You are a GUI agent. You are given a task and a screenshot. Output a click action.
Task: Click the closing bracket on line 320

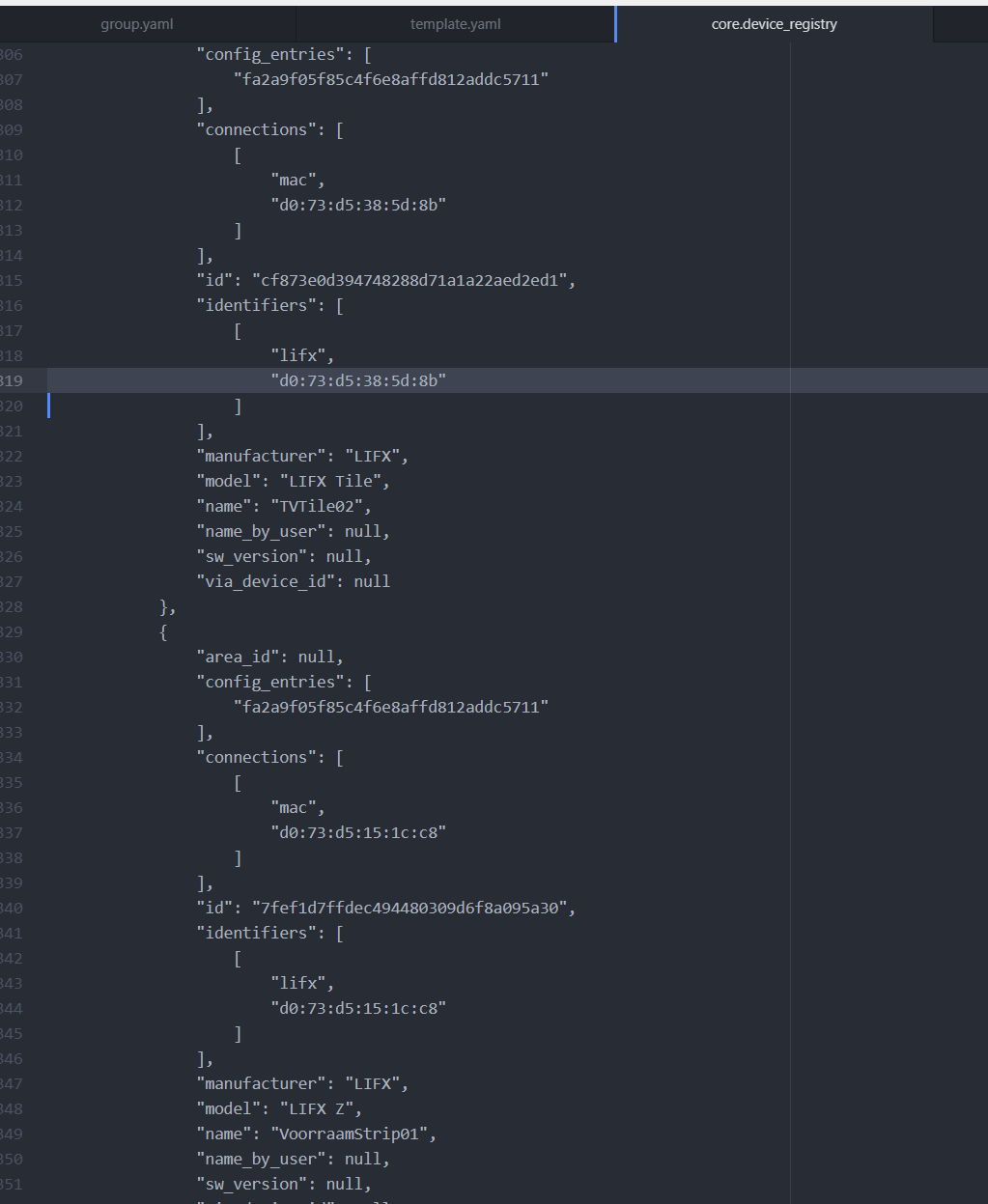238,406
